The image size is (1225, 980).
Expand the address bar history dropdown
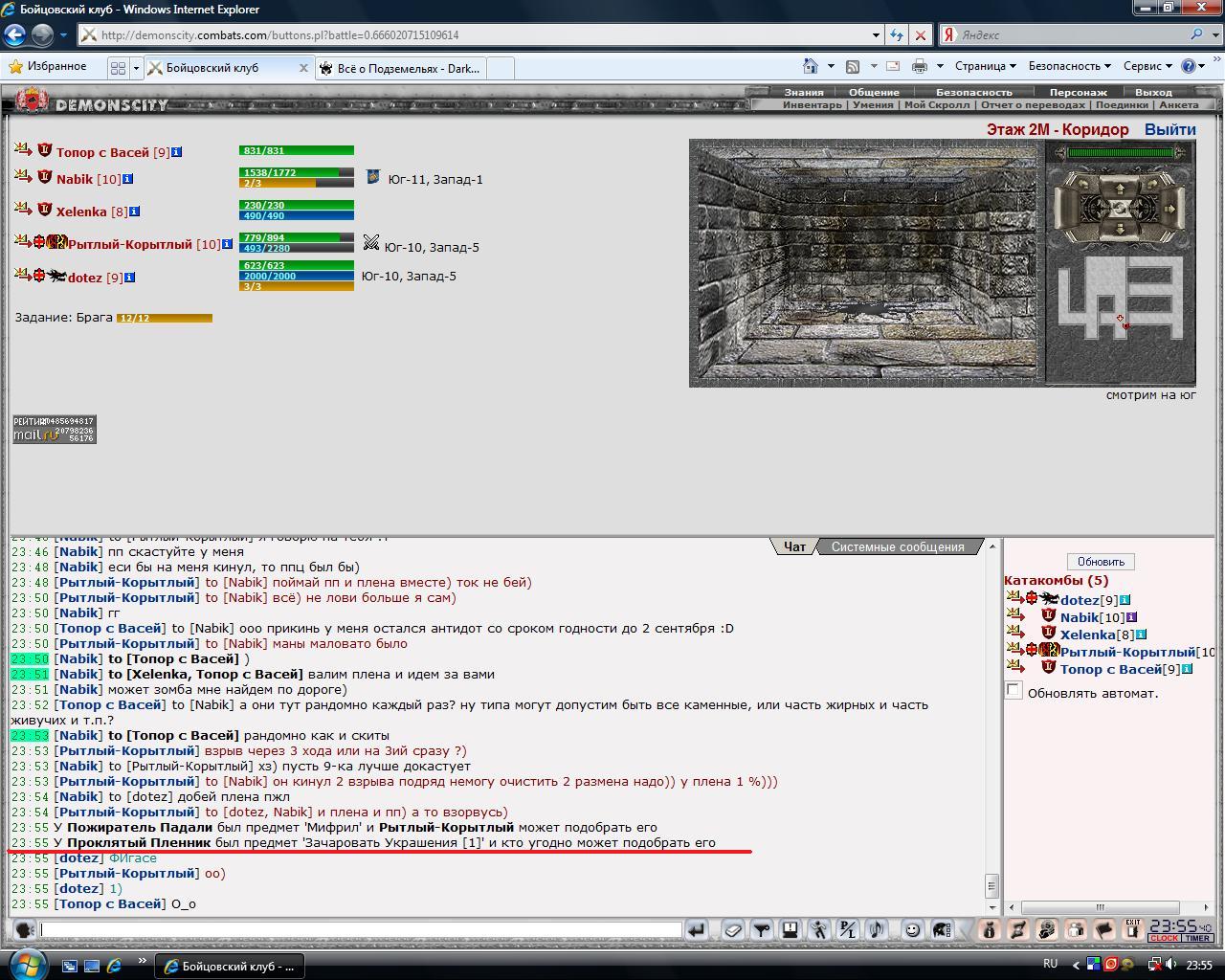pyautogui.click(x=876, y=34)
